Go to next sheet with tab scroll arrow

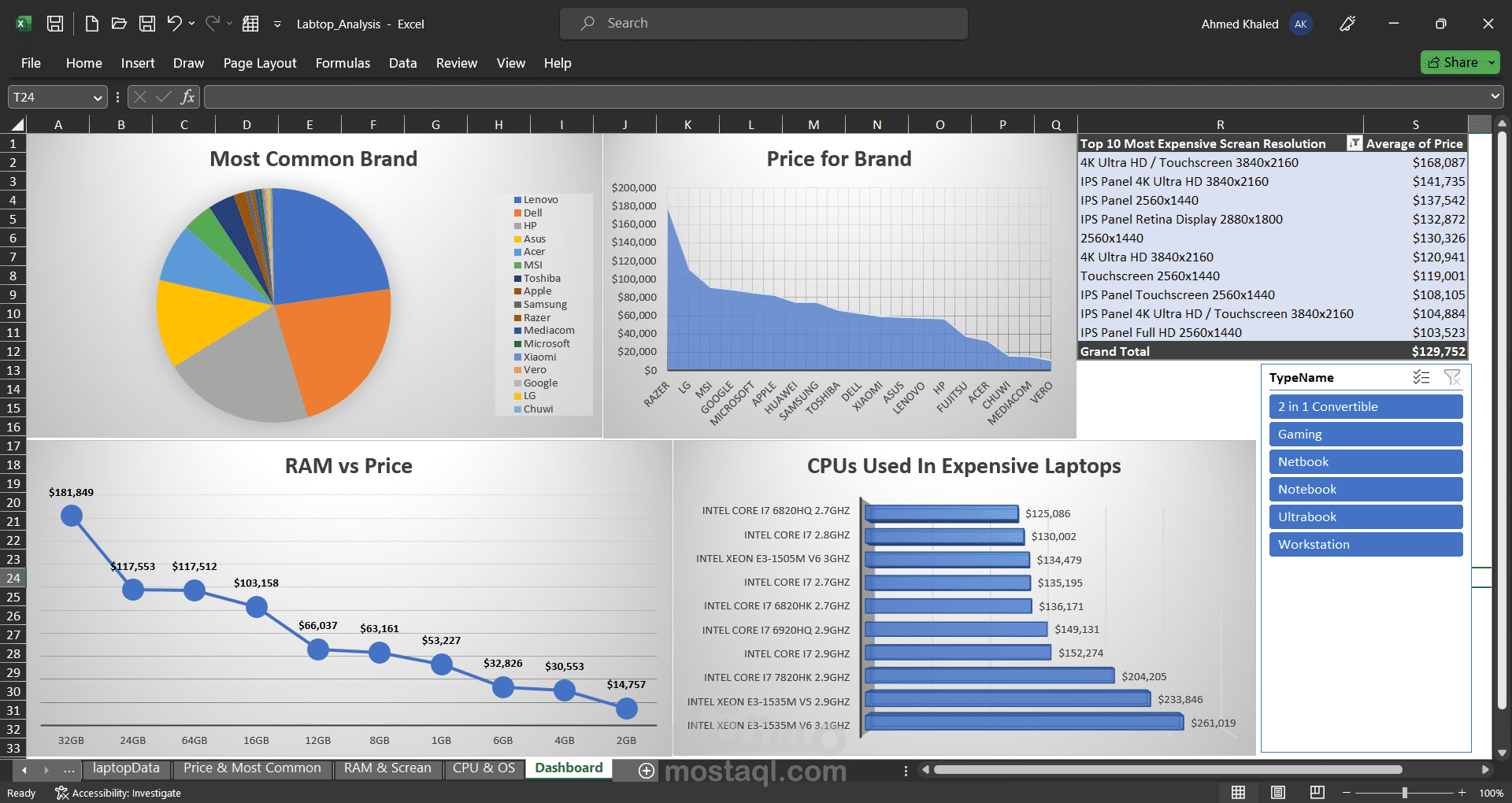46,769
